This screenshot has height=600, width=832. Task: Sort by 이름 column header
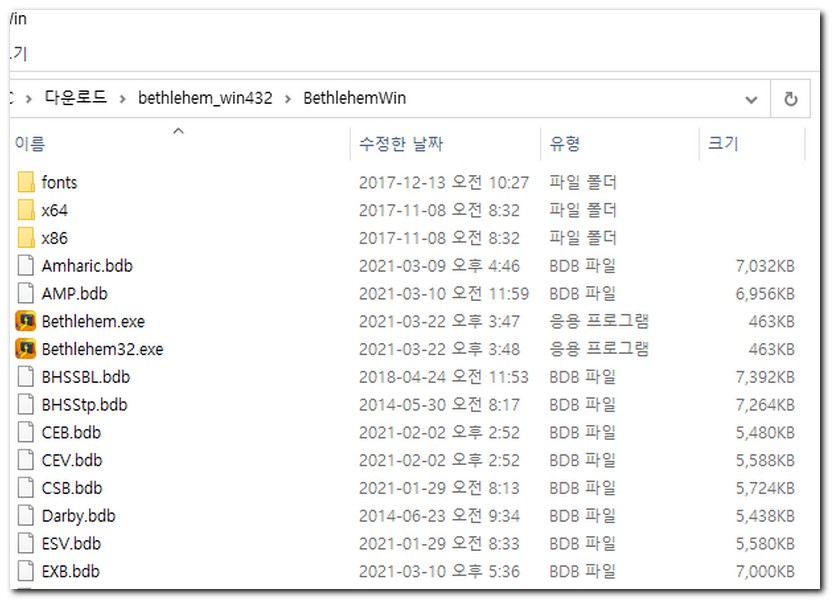[30, 144]
